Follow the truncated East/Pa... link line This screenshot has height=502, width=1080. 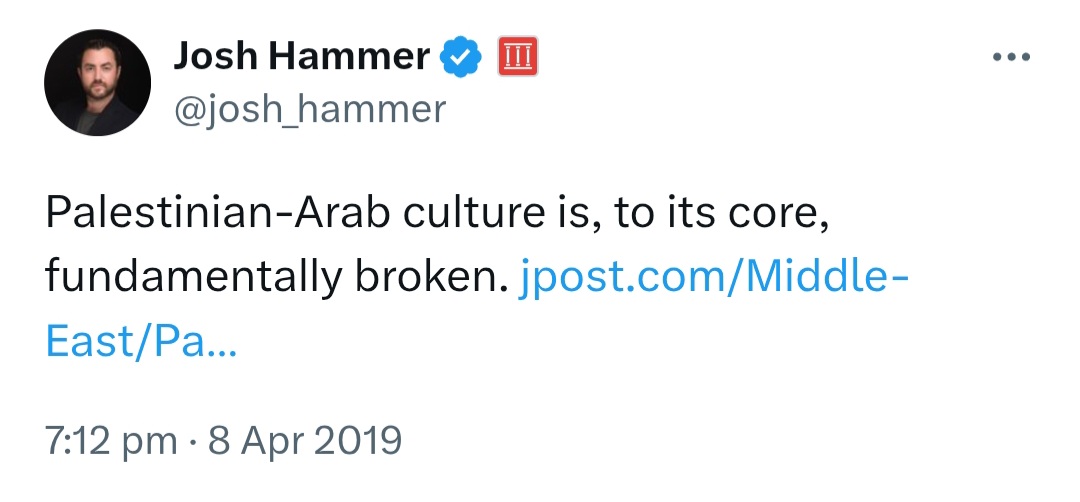pos(141,342)
